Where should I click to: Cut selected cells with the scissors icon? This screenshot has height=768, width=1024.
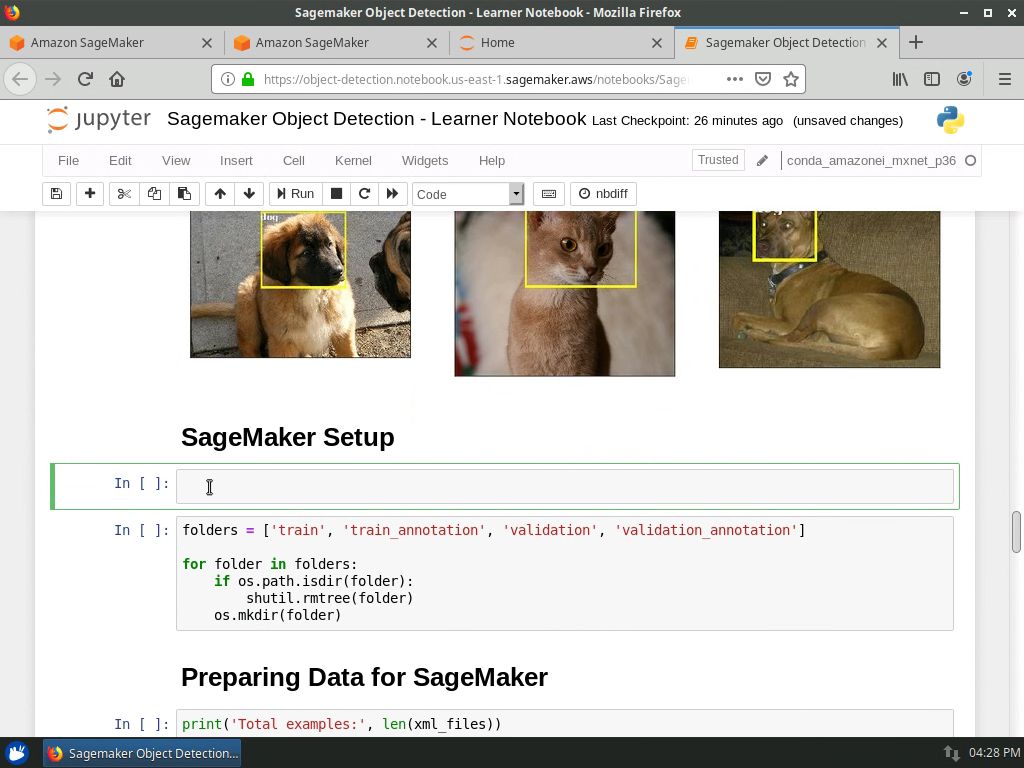pyautogui.click(x=124, y=194)
